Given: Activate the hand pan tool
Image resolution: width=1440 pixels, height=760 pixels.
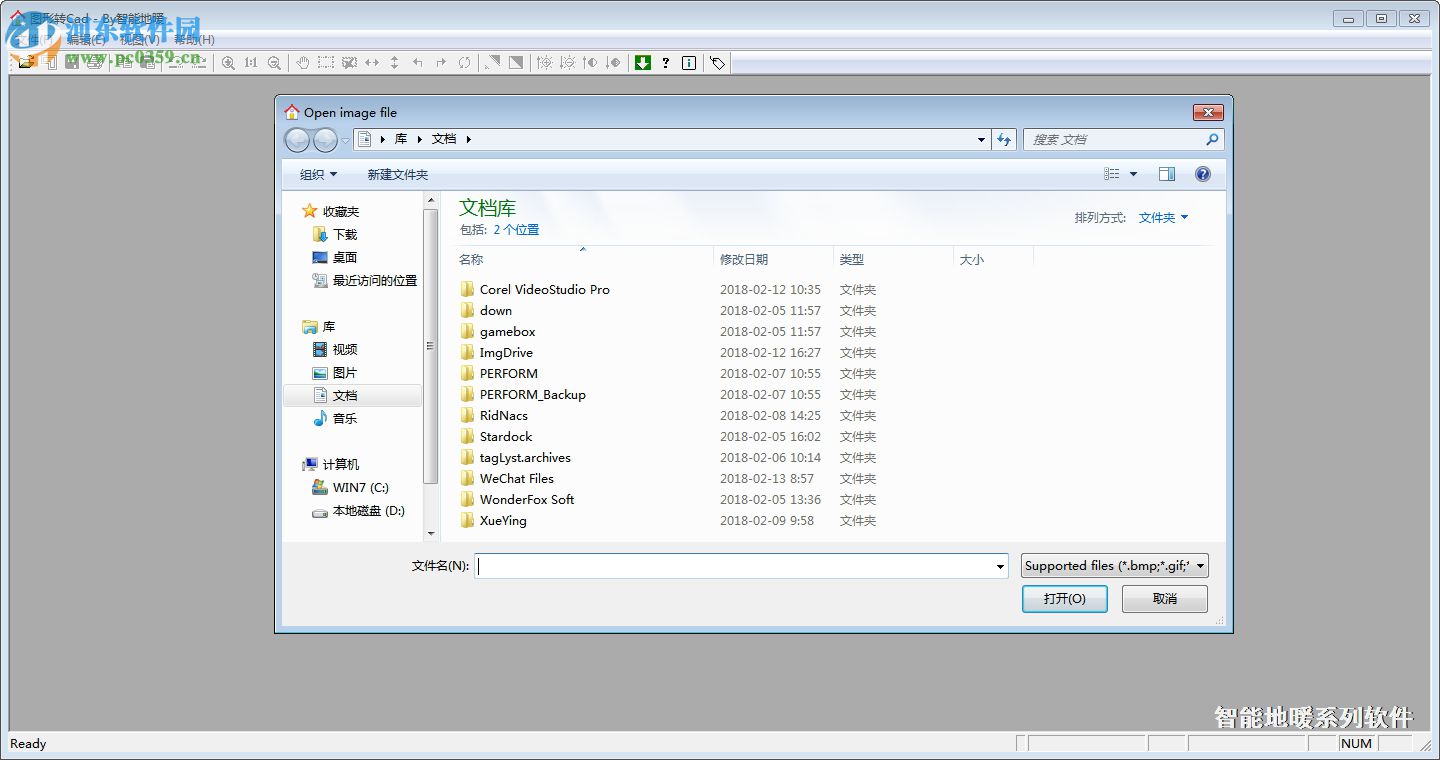Looking at the screenshot, I should click(302, 62).
